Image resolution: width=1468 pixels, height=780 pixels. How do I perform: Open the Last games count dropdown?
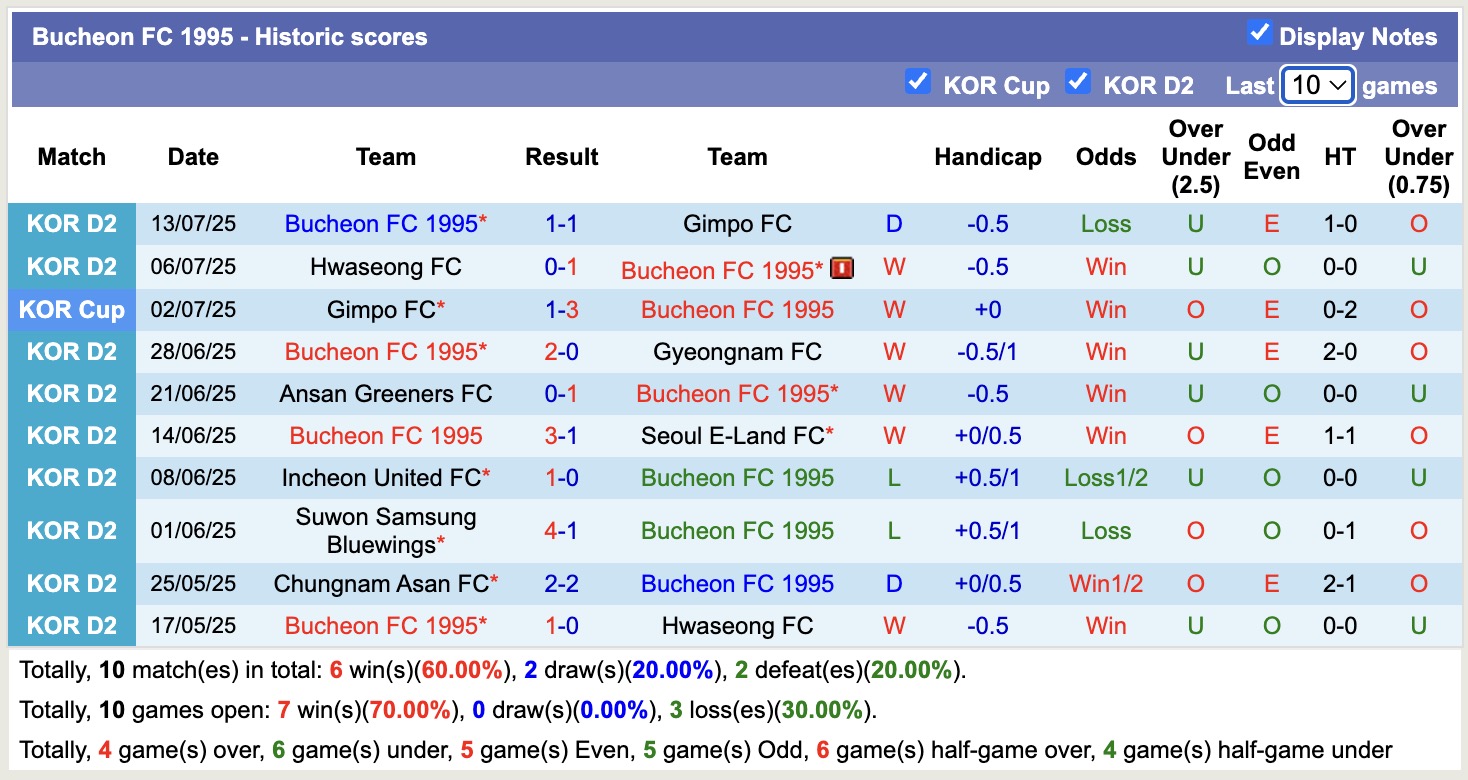click(1317, 85)
